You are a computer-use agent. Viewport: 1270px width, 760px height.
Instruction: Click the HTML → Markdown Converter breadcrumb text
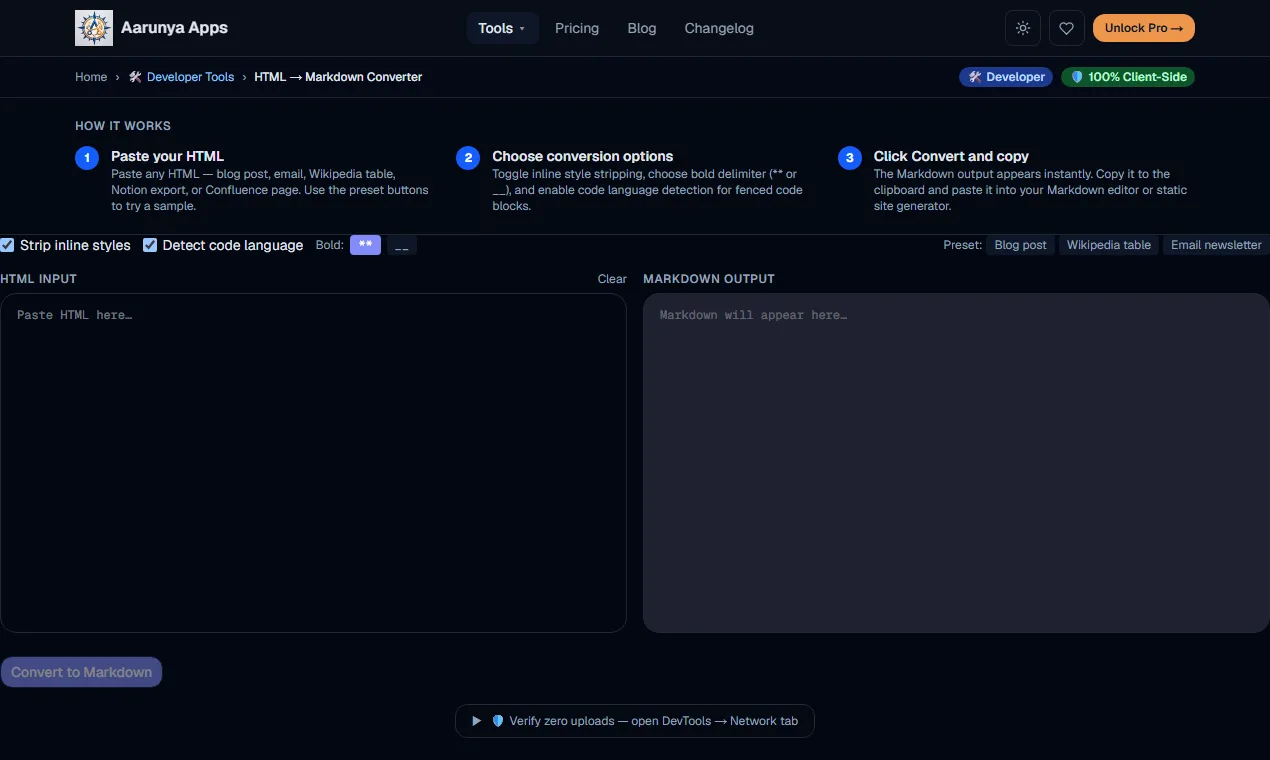(338, 77)
